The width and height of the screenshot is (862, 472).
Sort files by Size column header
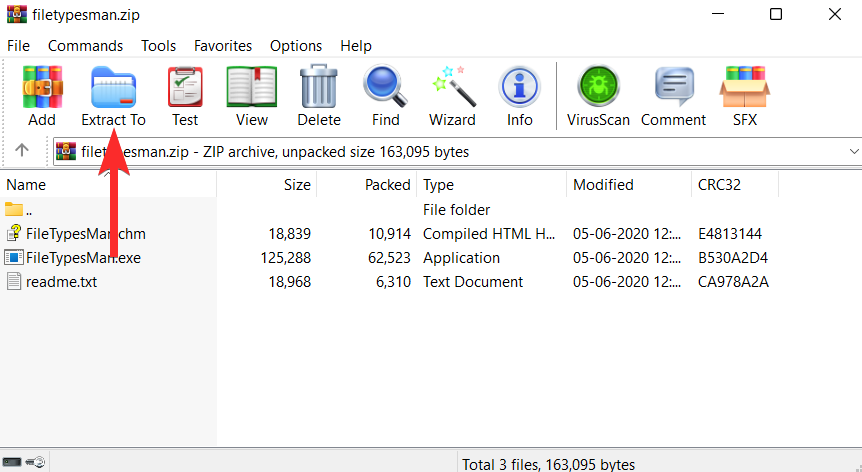tap(267, 185)
